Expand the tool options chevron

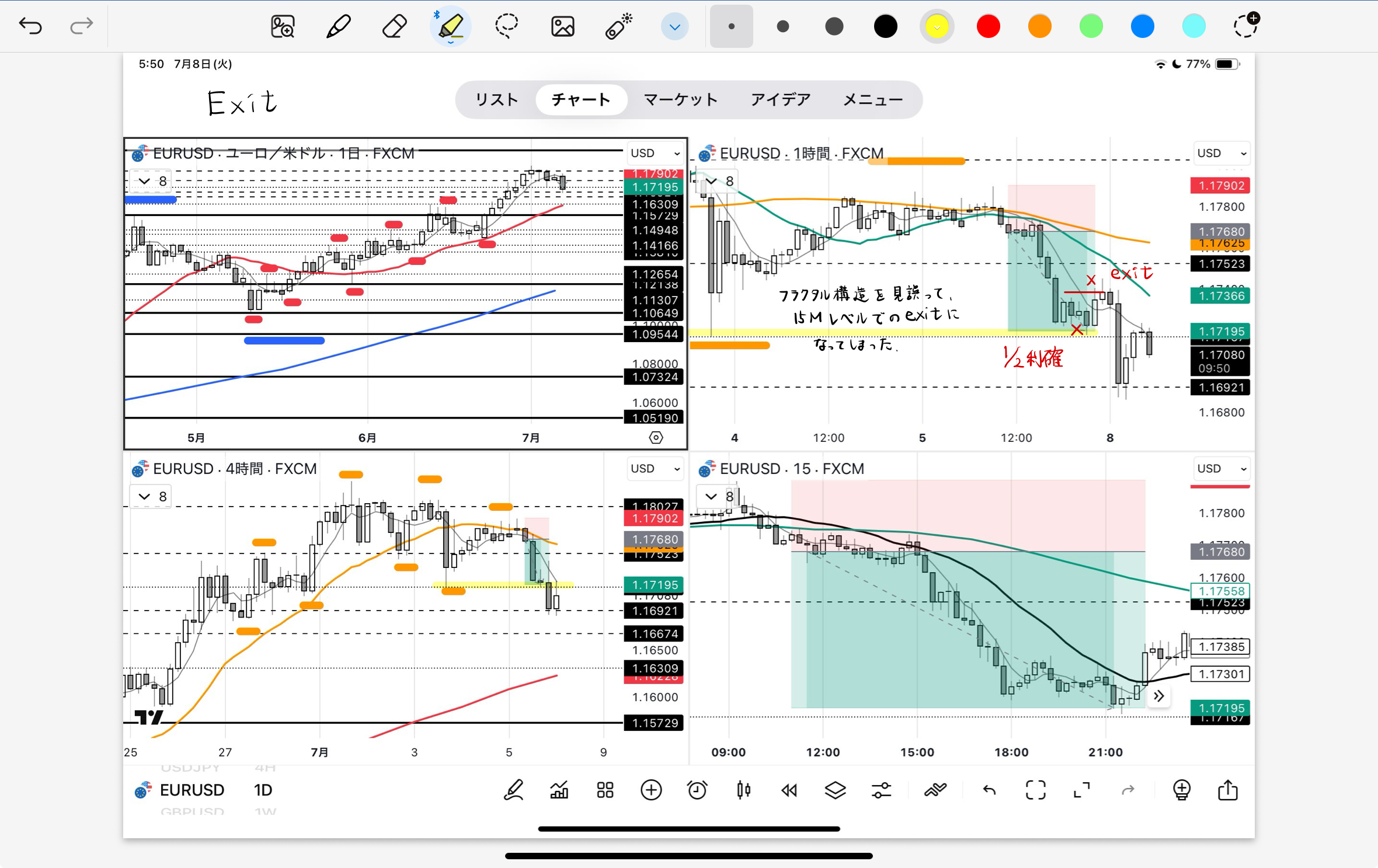coord(674,27)
